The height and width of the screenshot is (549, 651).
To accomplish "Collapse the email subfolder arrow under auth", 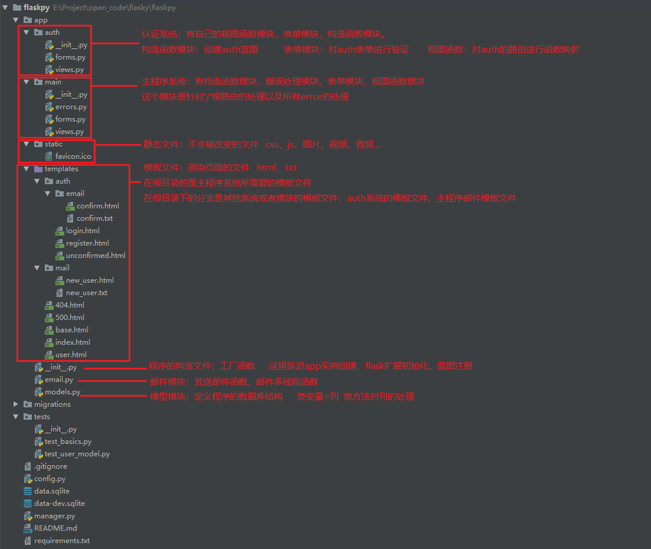I will [x=48, y=194].
